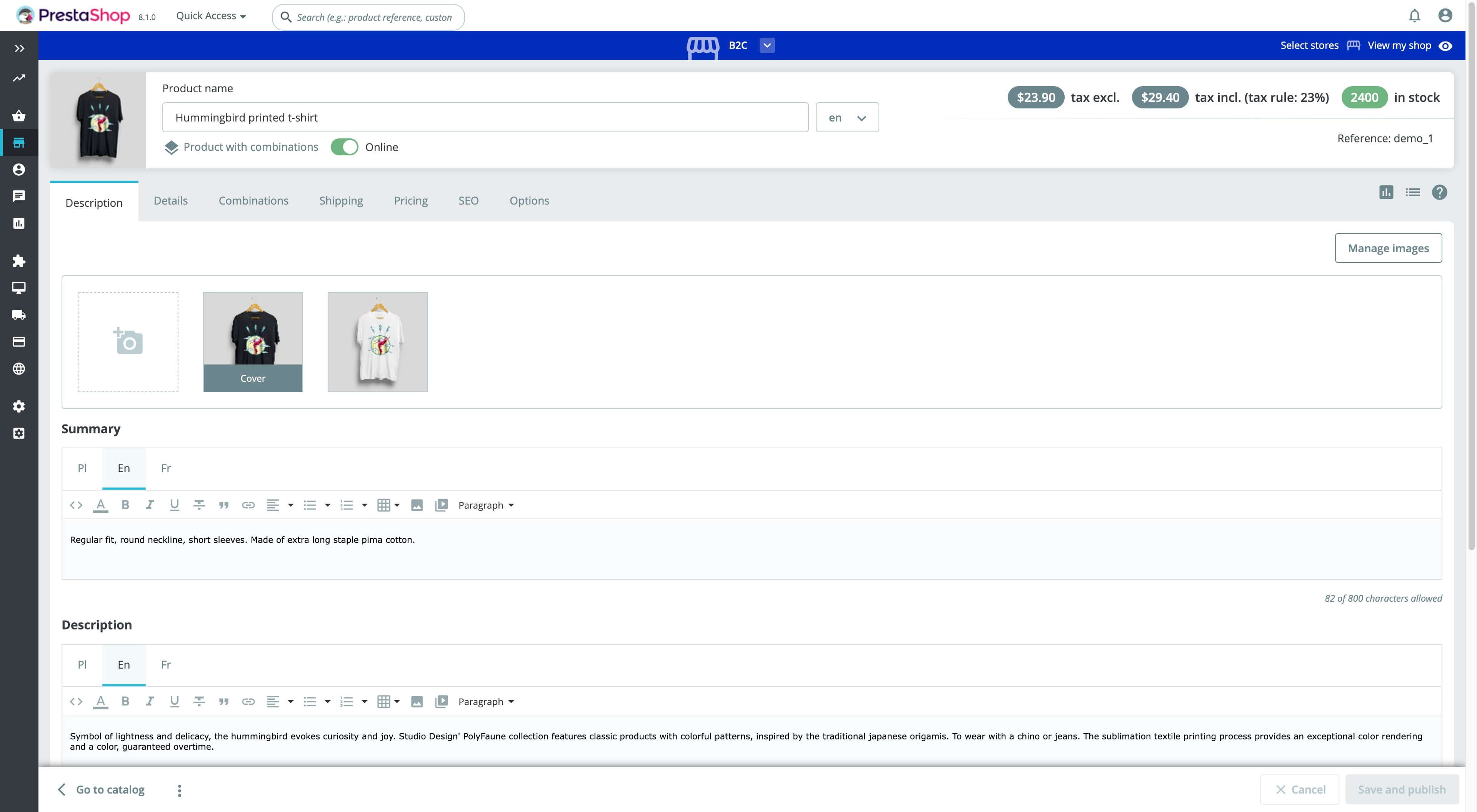This screenshot has height=812, width=1477.
Task: Click Go to catalog link
Action: click(x=110, y=789)
